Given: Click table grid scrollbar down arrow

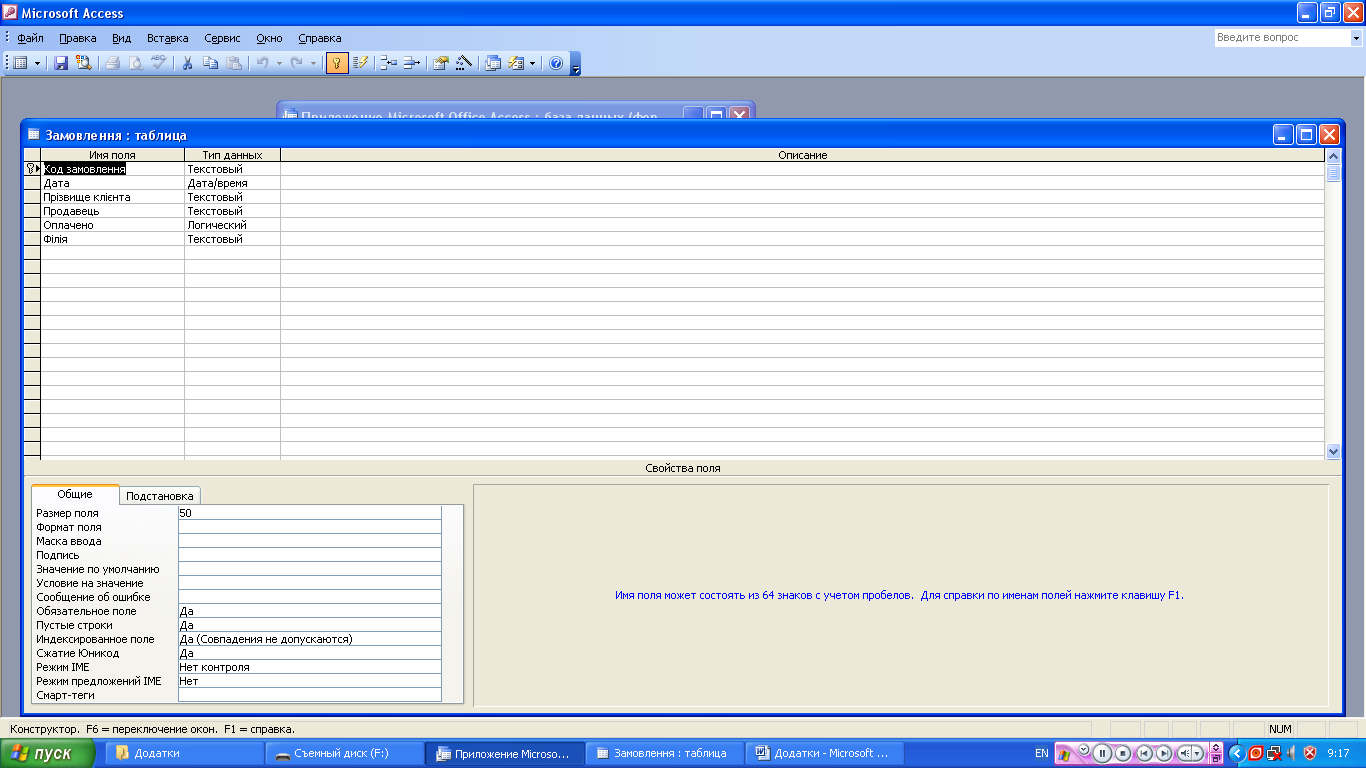Looking at the screenshot, I should click(x=1333, y=452).
